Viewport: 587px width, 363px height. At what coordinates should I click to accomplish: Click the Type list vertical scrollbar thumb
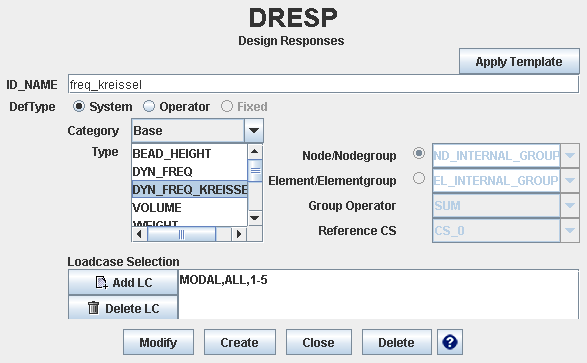255,171
